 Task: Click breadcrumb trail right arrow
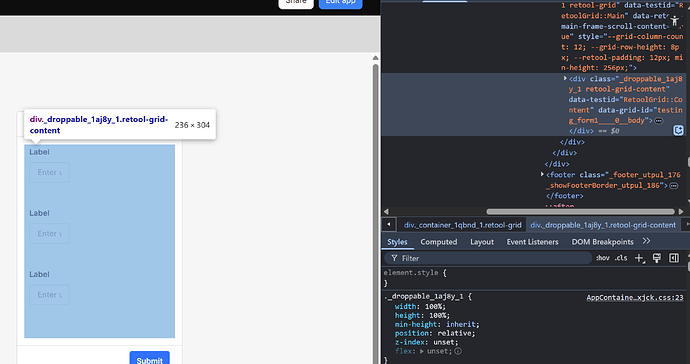pos(687,224)
